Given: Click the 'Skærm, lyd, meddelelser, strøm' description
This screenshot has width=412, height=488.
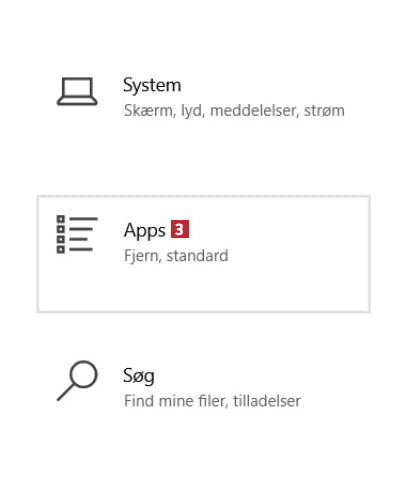Looking at the screenshot, I should [x=234, y=110].
